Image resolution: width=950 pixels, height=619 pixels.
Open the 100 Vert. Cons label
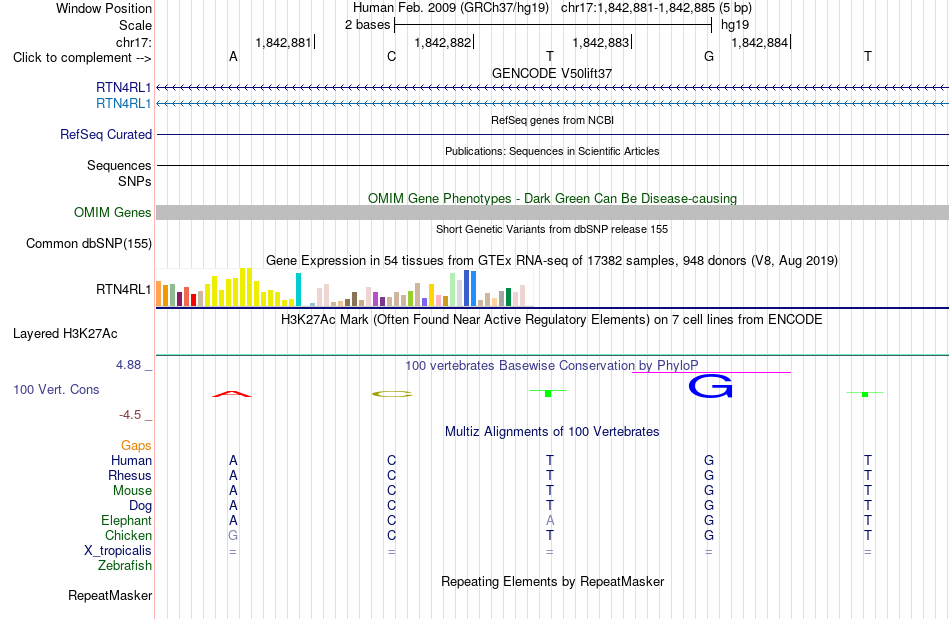(56, 389)
